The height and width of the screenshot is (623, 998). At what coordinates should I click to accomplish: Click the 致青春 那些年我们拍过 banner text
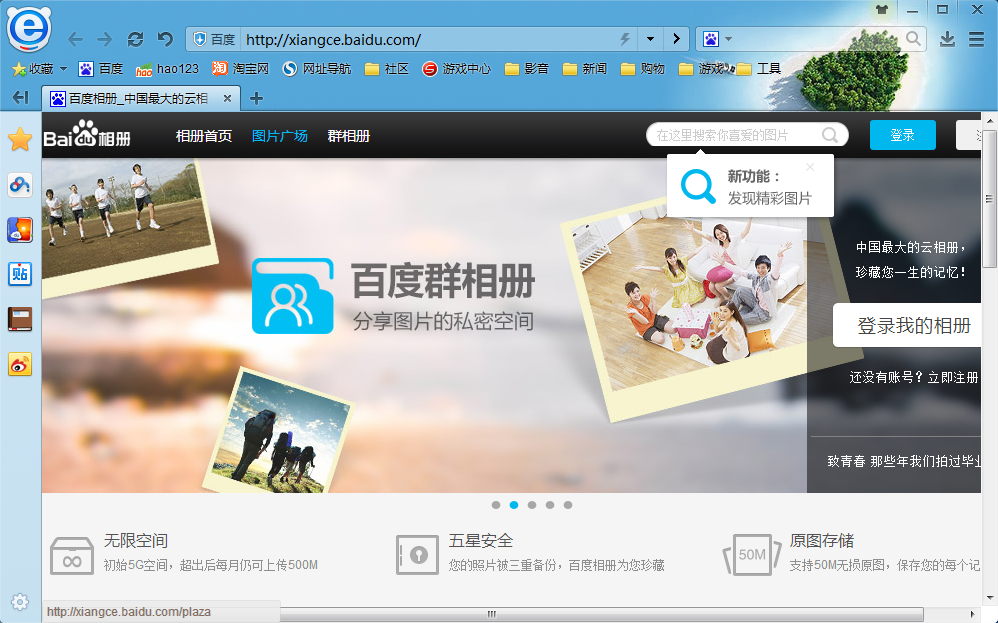coord(904,461)
